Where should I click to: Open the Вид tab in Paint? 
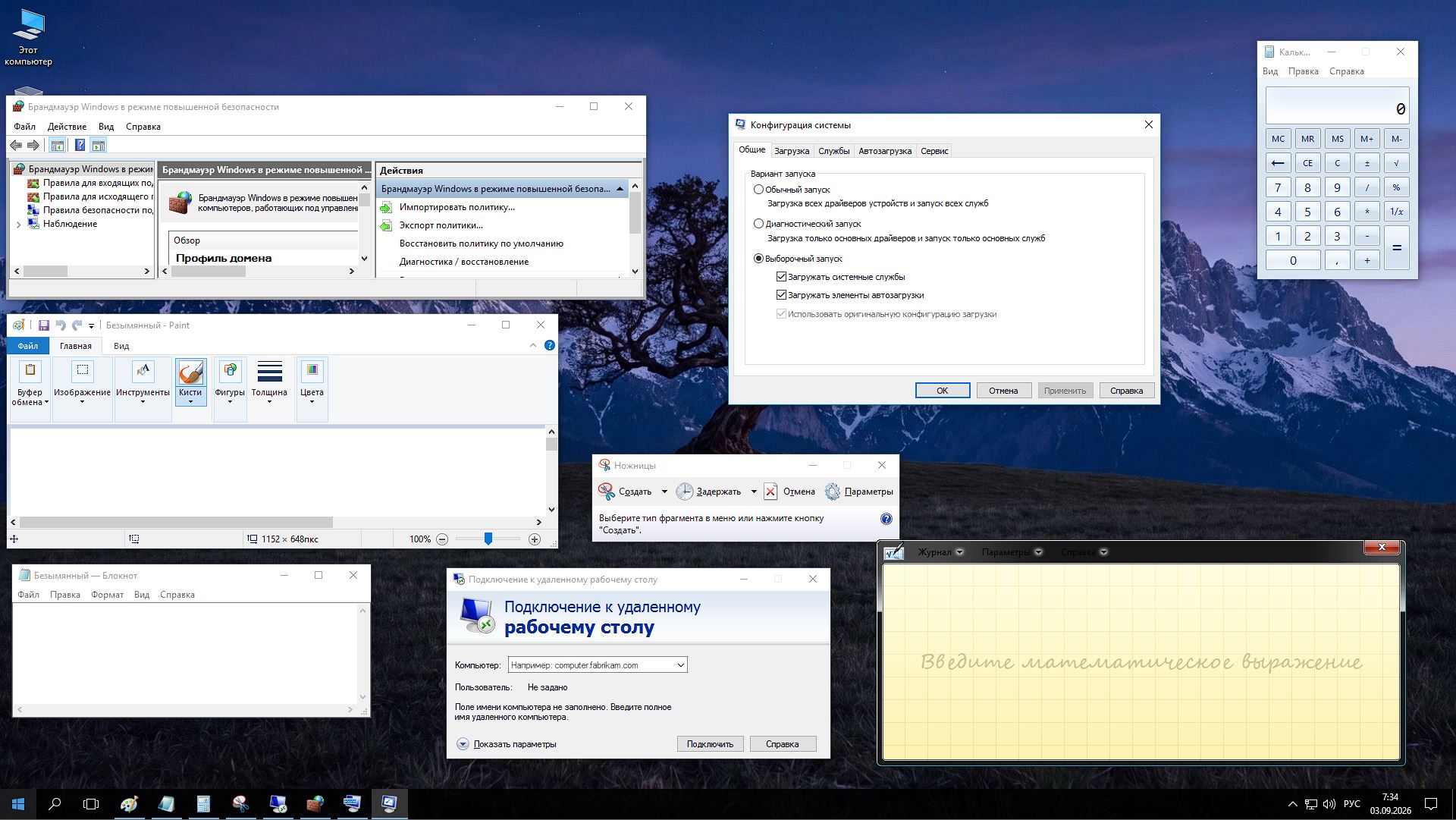tap(121, 346)
